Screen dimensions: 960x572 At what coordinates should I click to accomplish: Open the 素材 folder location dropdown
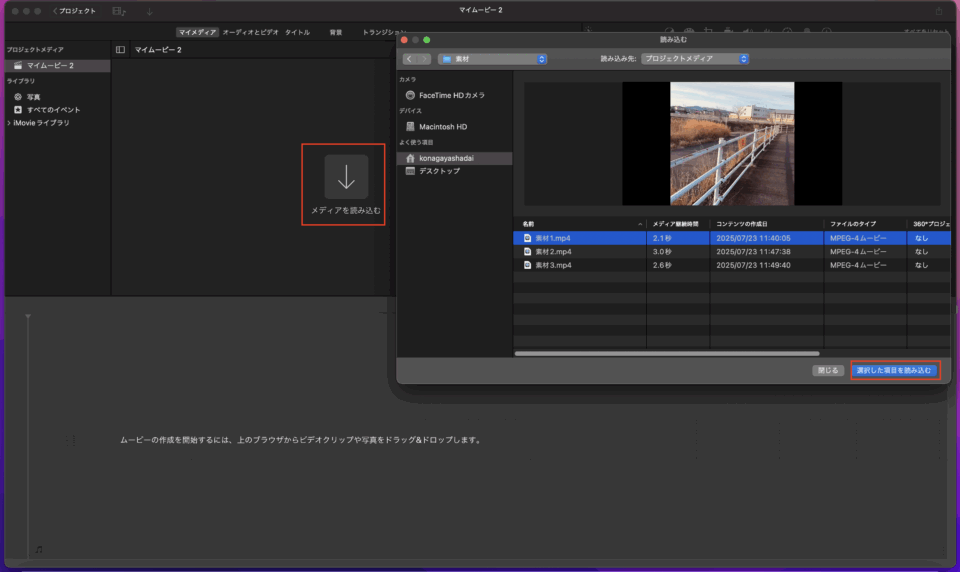(x=492, y=59)
